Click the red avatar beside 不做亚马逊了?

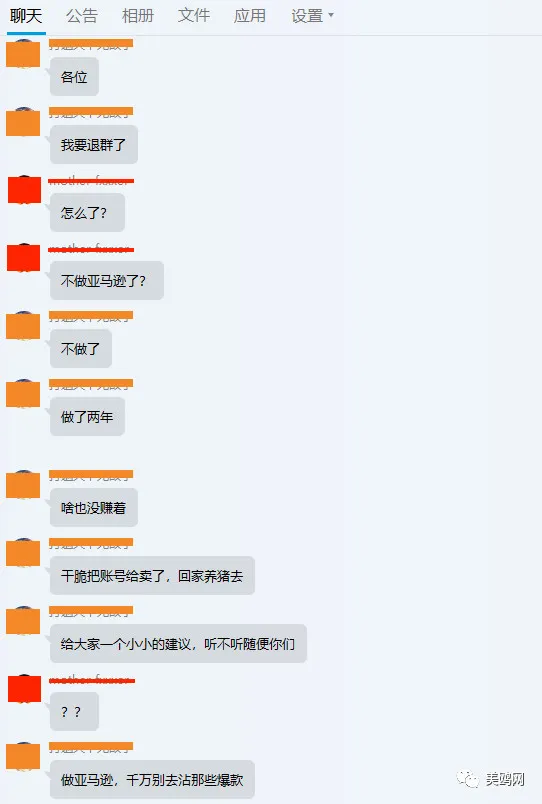tap(24, 257)
